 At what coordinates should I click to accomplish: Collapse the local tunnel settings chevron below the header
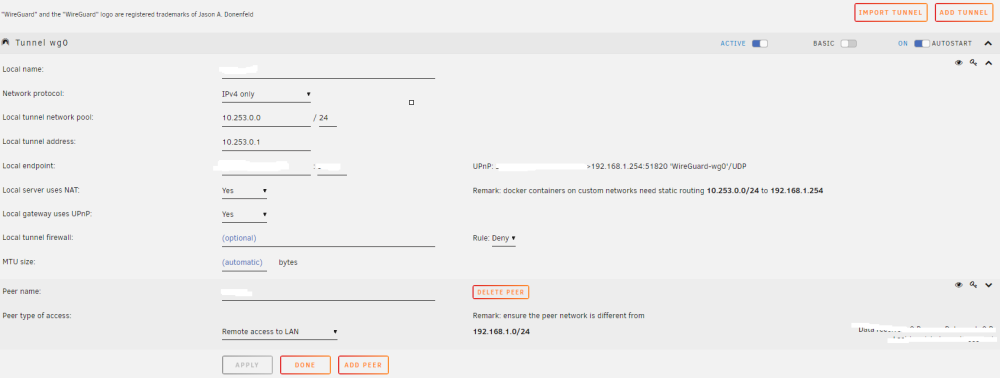989,63
